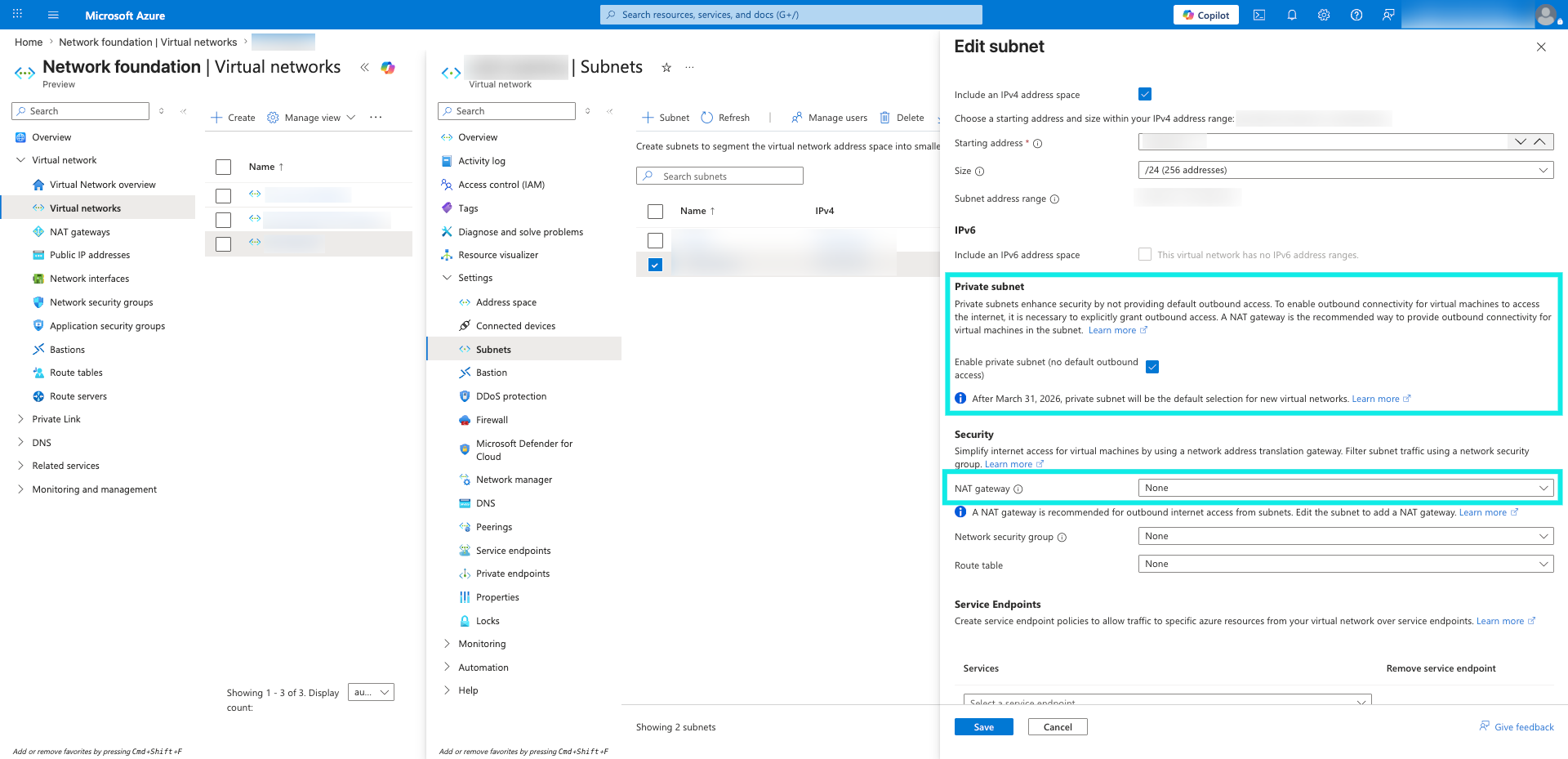
Task: Expand the Private Link section
Action: click(x=20, y=419)
